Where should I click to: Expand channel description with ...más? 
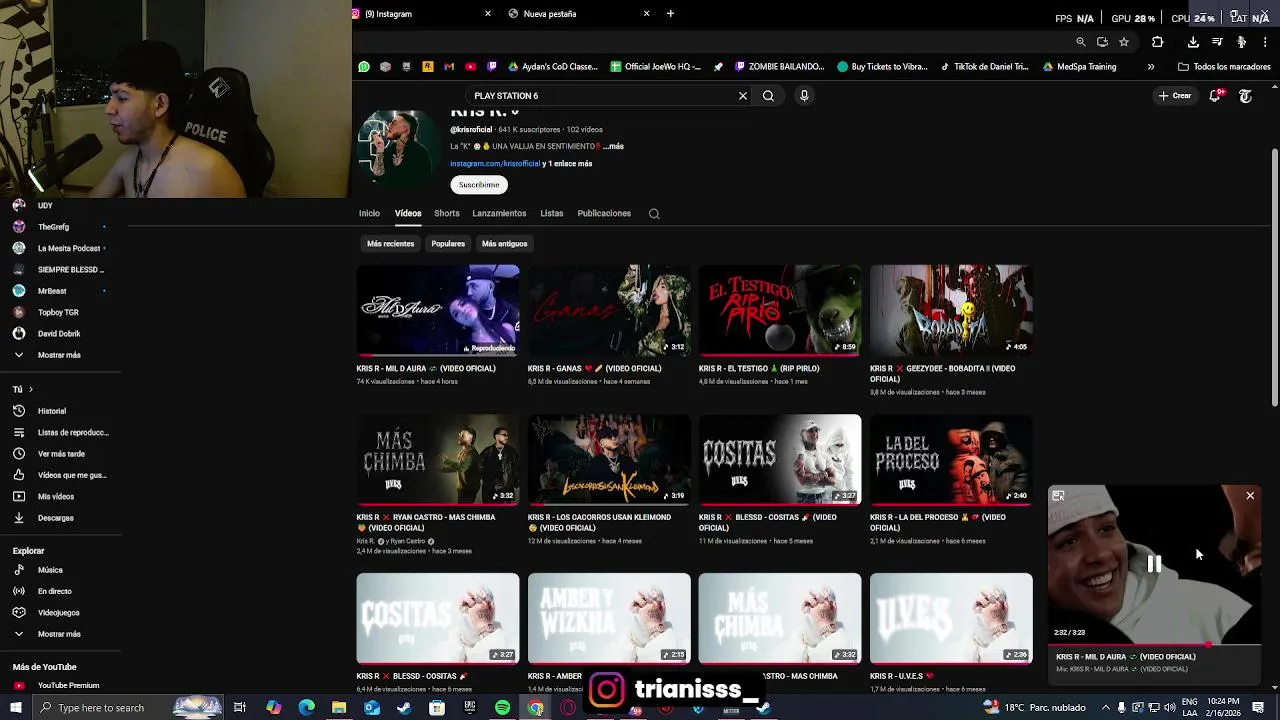coord(613,147)
